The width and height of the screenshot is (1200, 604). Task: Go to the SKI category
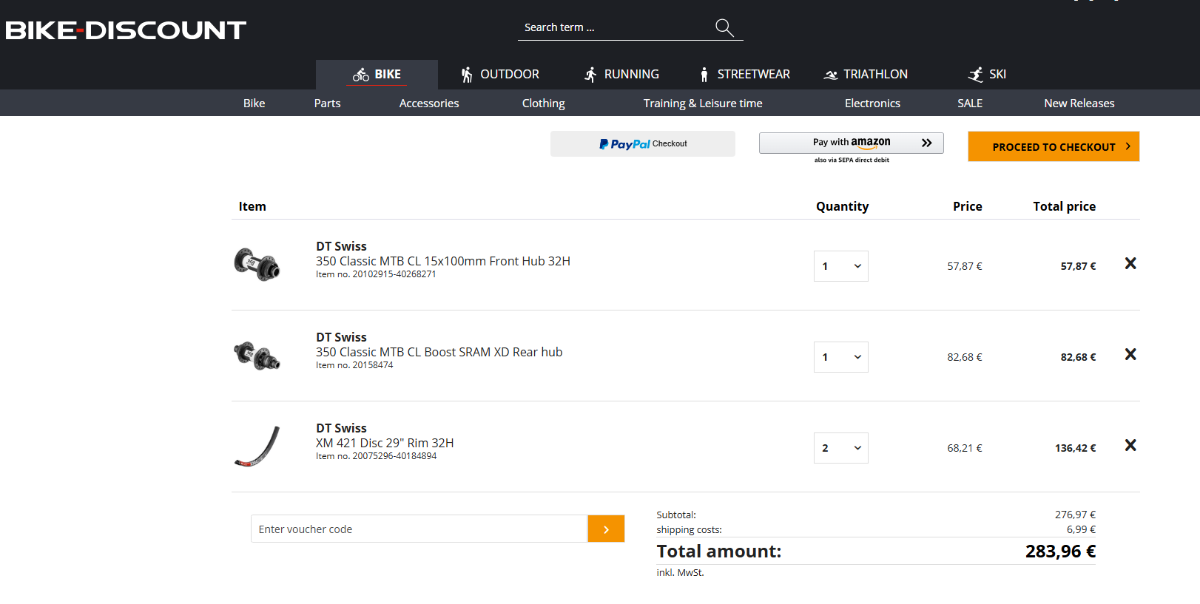click(987, 75)
